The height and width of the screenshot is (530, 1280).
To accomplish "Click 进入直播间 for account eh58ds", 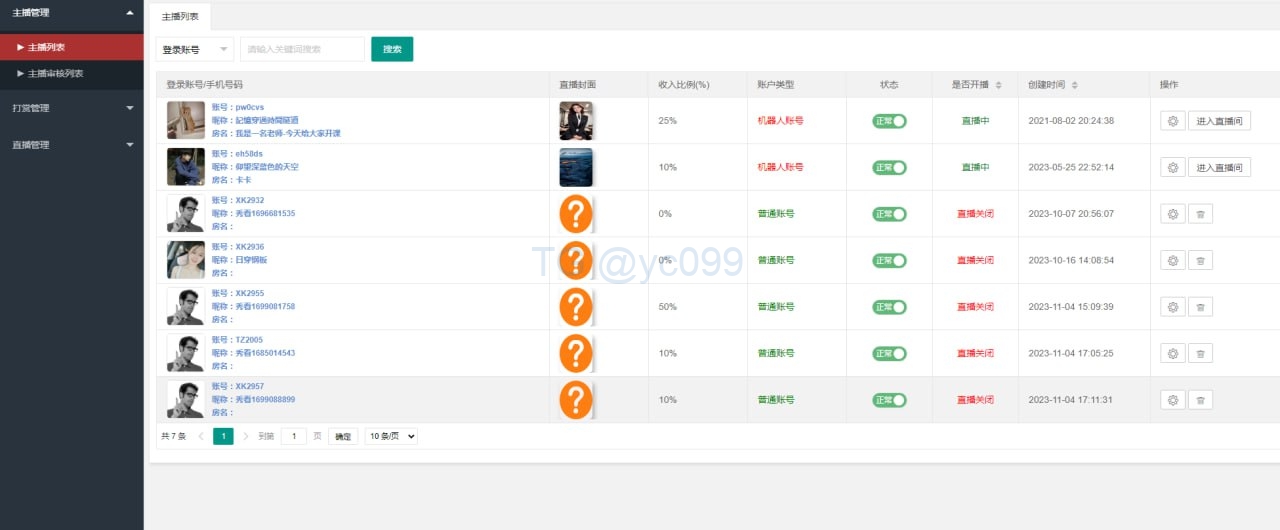I will pyautogui.click(x=1219, y=168).
